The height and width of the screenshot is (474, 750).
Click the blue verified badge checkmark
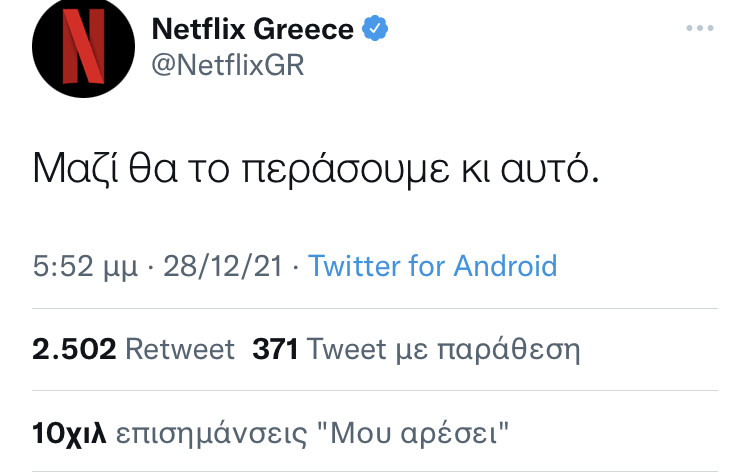pos(375,28)
